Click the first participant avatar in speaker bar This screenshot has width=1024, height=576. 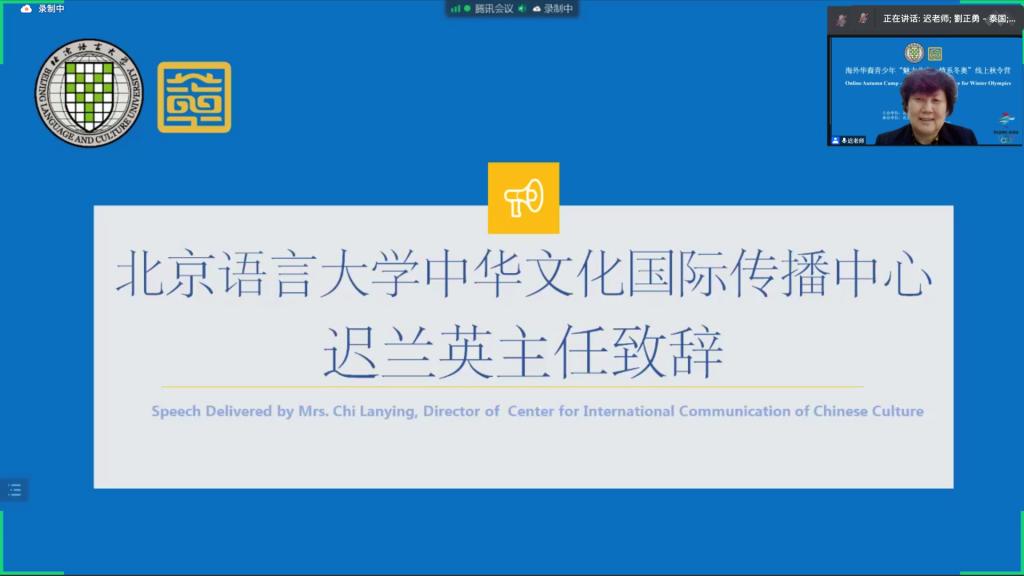842,19
